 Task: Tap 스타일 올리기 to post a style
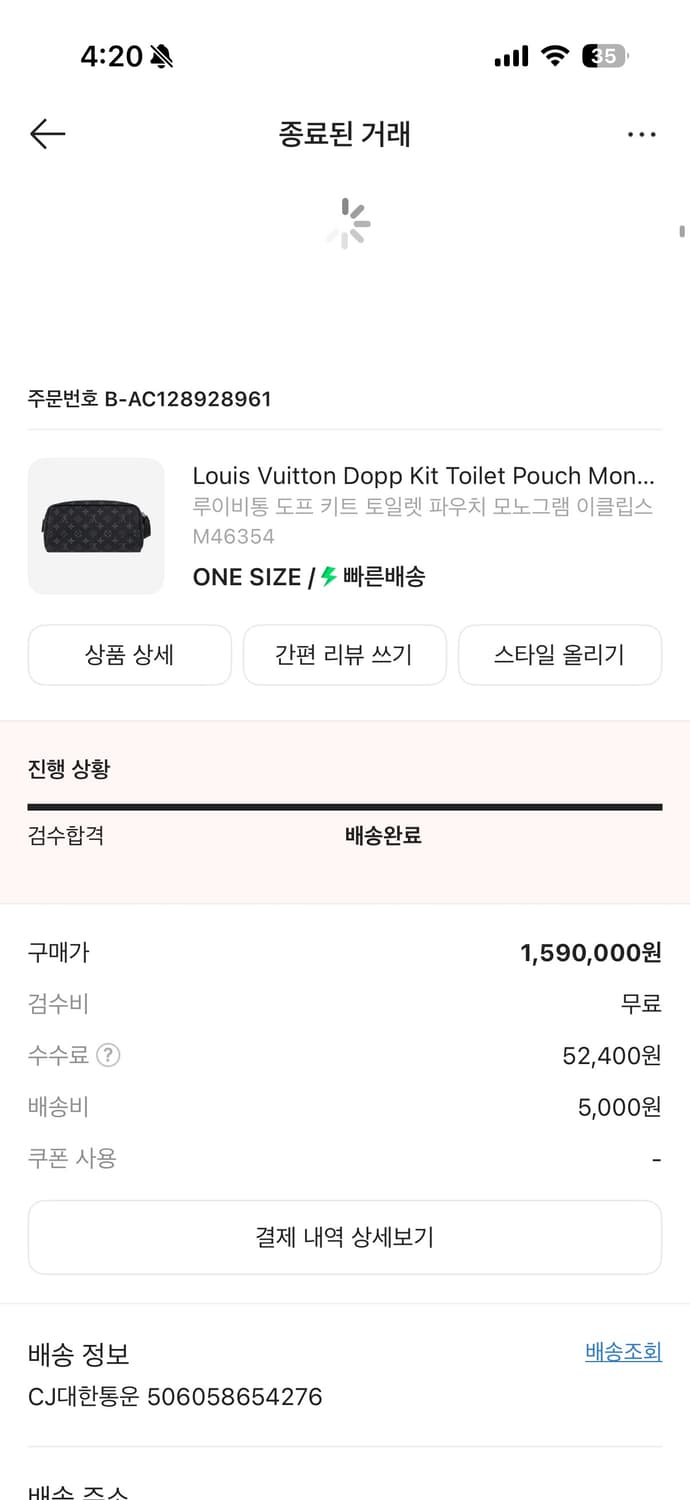[559, 654]
